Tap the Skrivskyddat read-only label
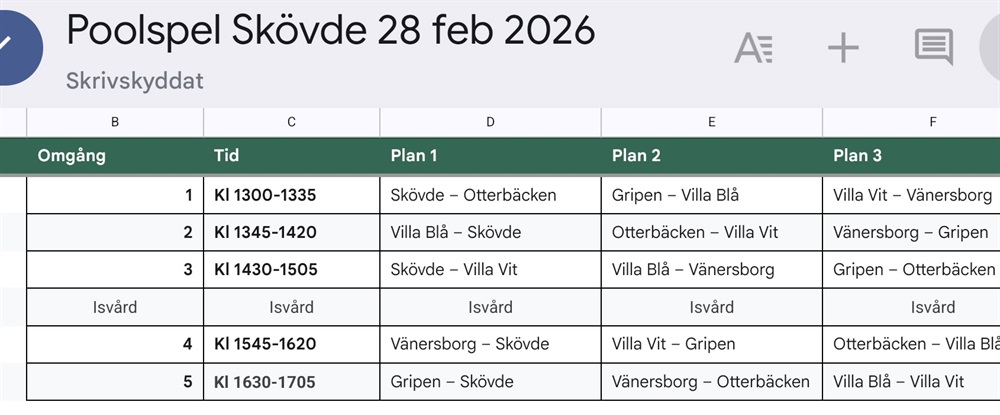Image resolution: width=1000 pixels, height=415 pixels. pos(134,81)
